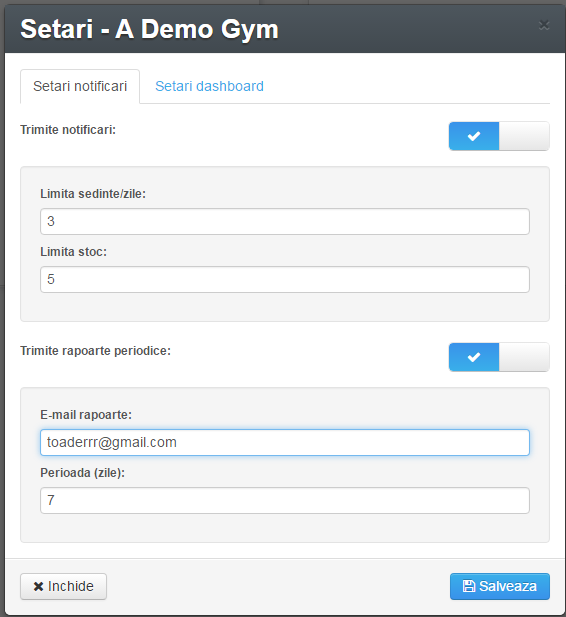This screenshot has height=617, width=566.
Task: Click the Perioada (zile) input field
Action: coord(285,501)
